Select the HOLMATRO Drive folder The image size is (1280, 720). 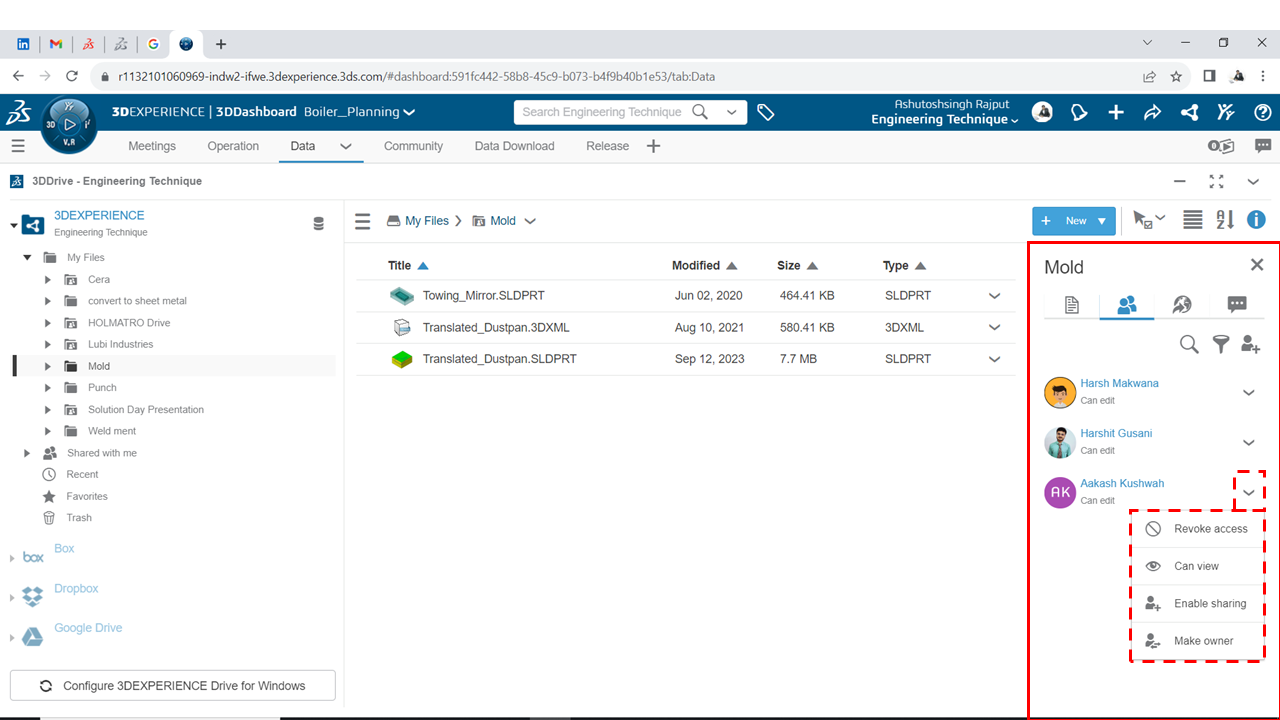129,323
